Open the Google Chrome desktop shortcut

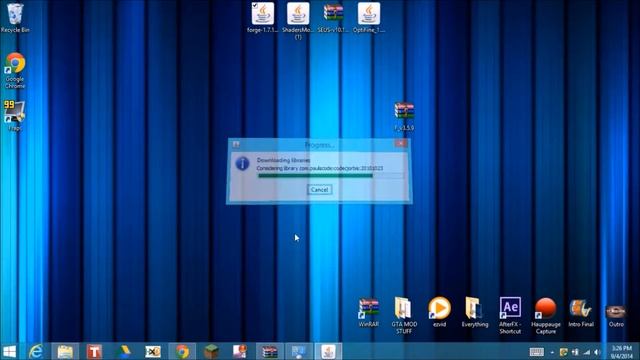(15, 71)
